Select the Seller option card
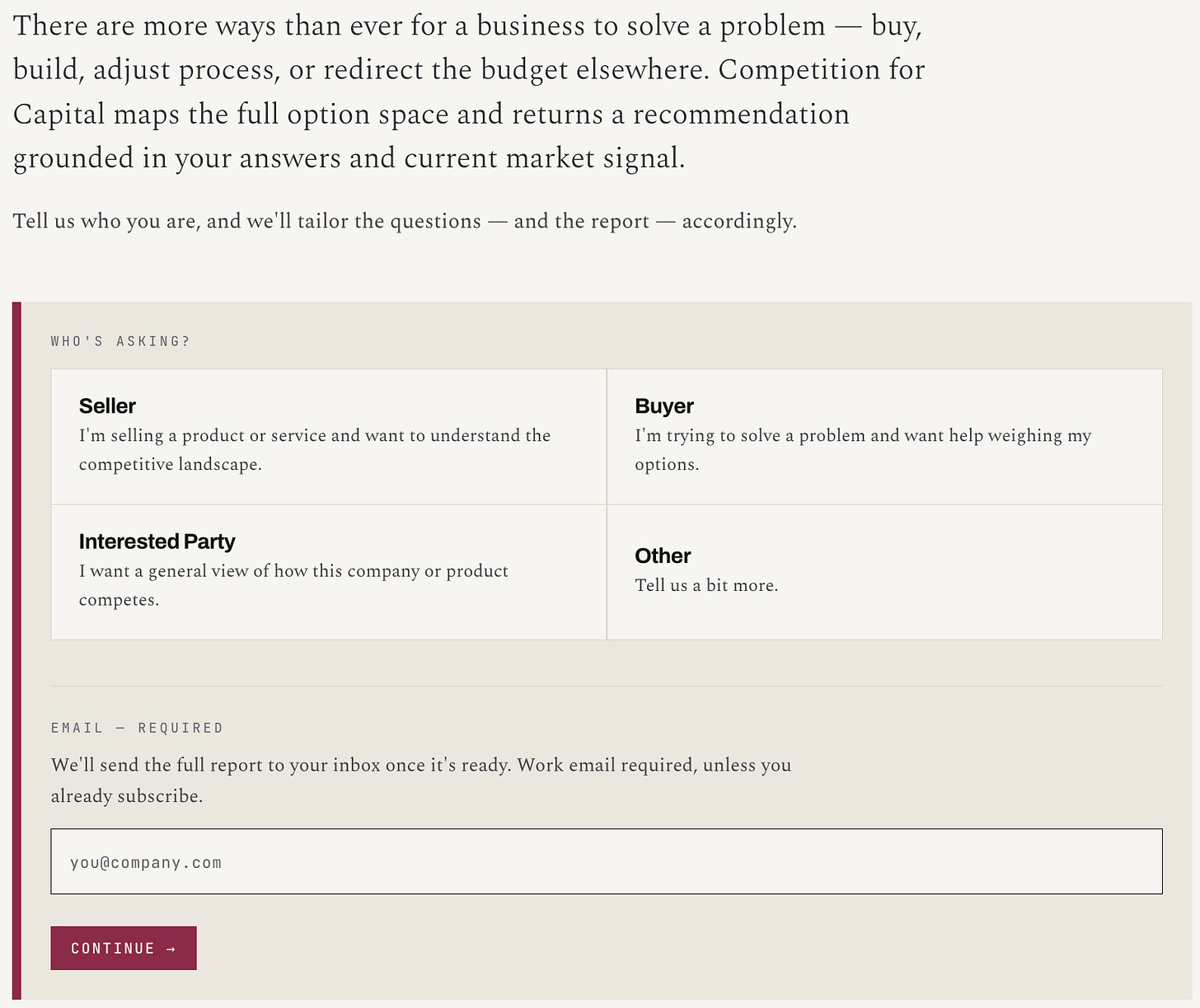1200x1008 pixels. (329, 437)
